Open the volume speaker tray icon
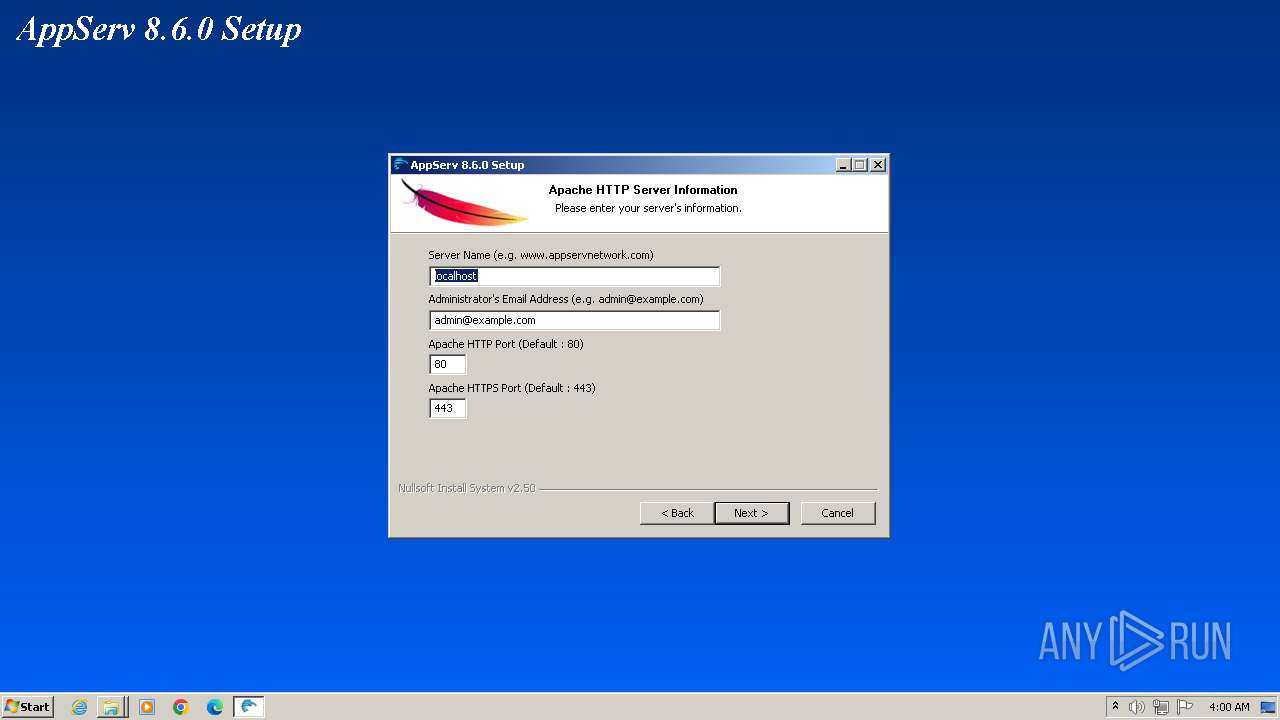 tap(1137, 707)
